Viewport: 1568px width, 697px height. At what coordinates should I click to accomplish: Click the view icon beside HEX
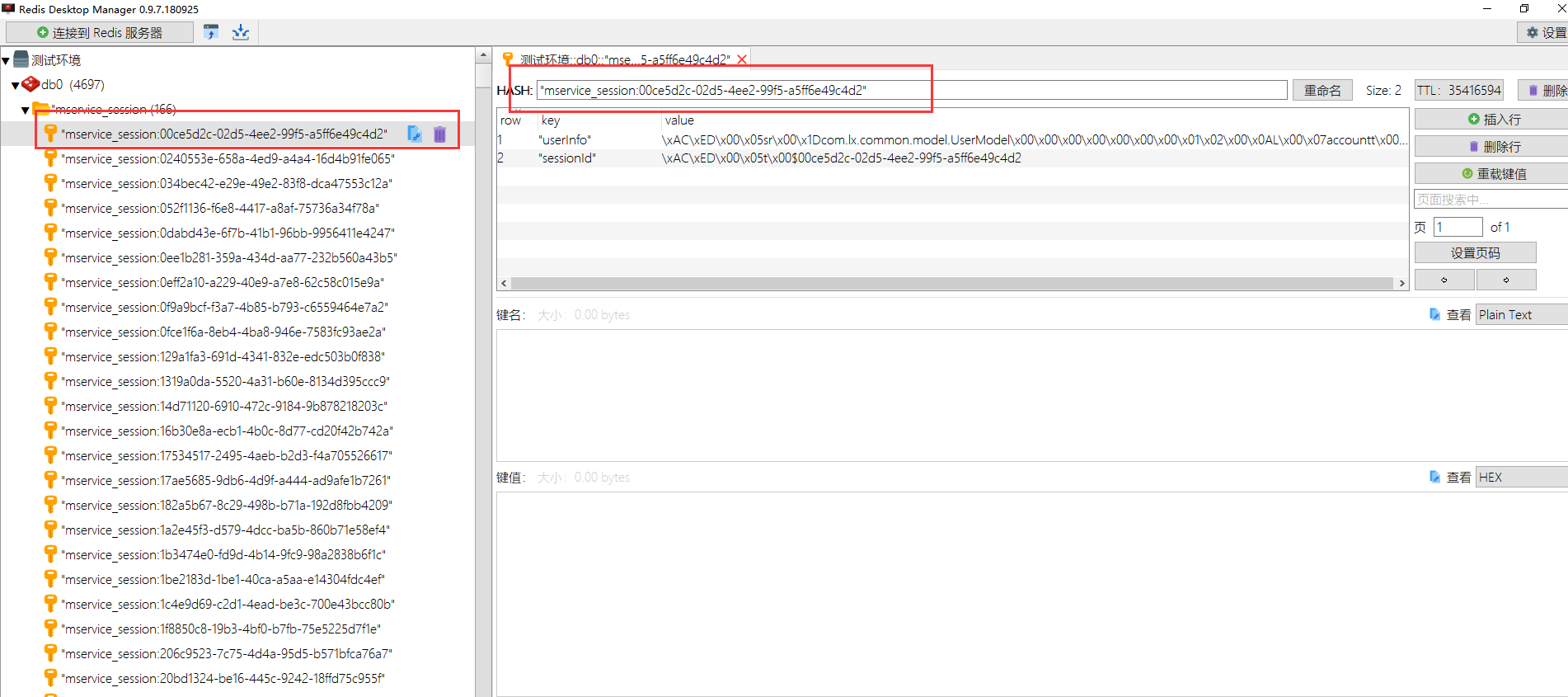click(x=1435, y=477)
